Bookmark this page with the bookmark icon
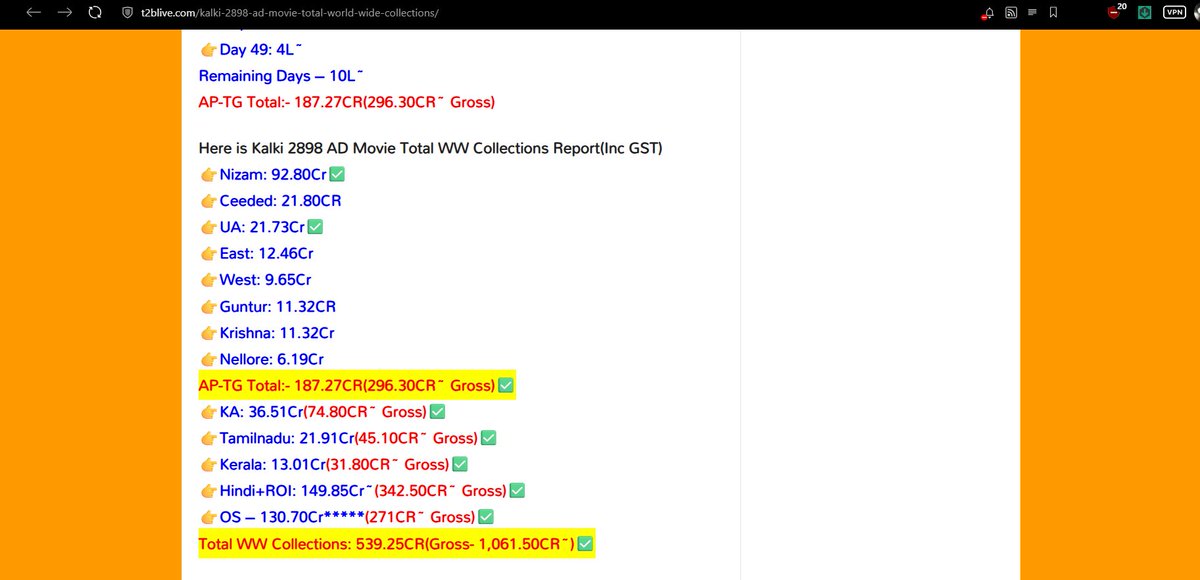1200x580 pixels. click(x=1054, y=13)
